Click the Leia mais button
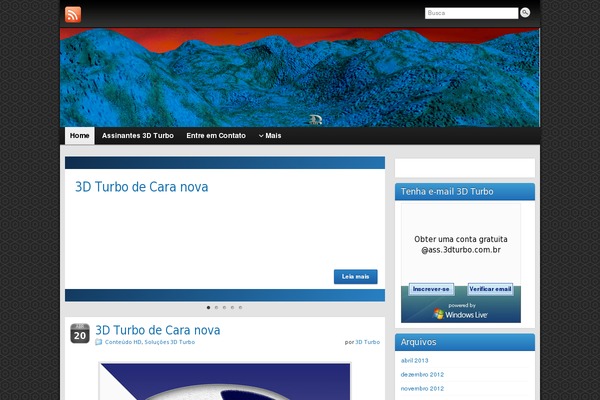Image resolution: width=600 pixels, height=400 pixels. tap(355, 277)
